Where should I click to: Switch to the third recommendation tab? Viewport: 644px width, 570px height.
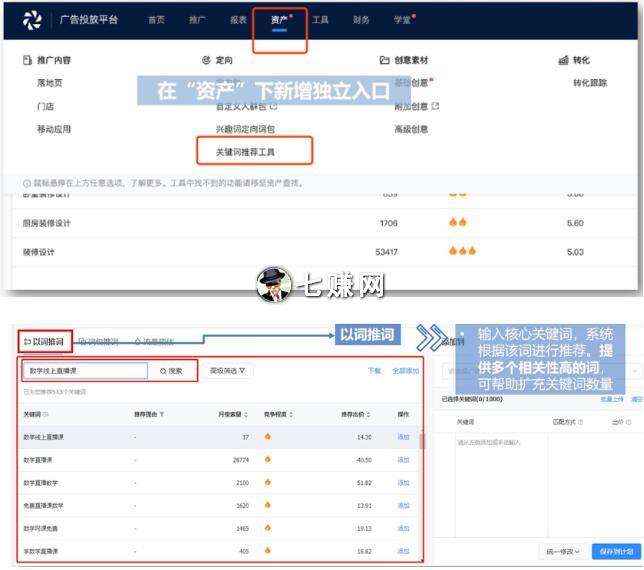[154, 342]
